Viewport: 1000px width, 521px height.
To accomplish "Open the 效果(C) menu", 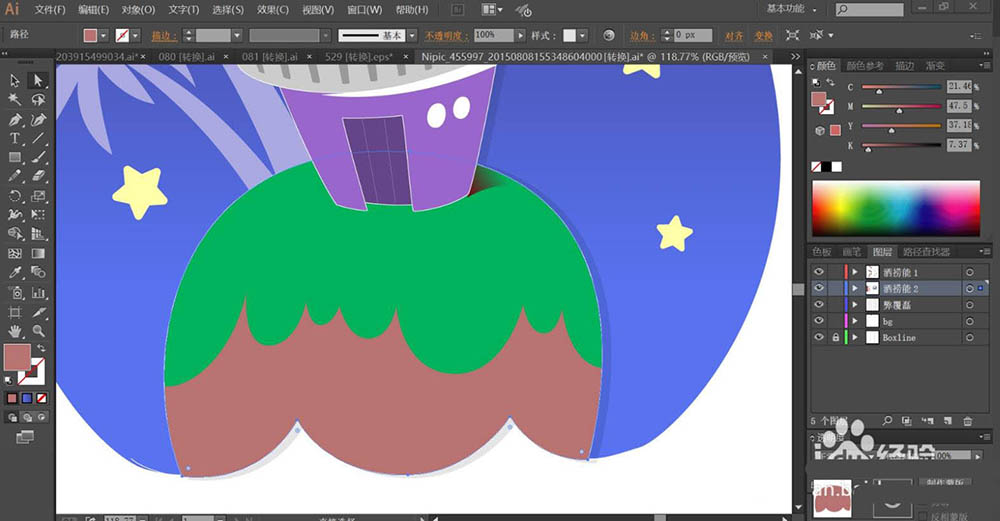I will [272, 10].
